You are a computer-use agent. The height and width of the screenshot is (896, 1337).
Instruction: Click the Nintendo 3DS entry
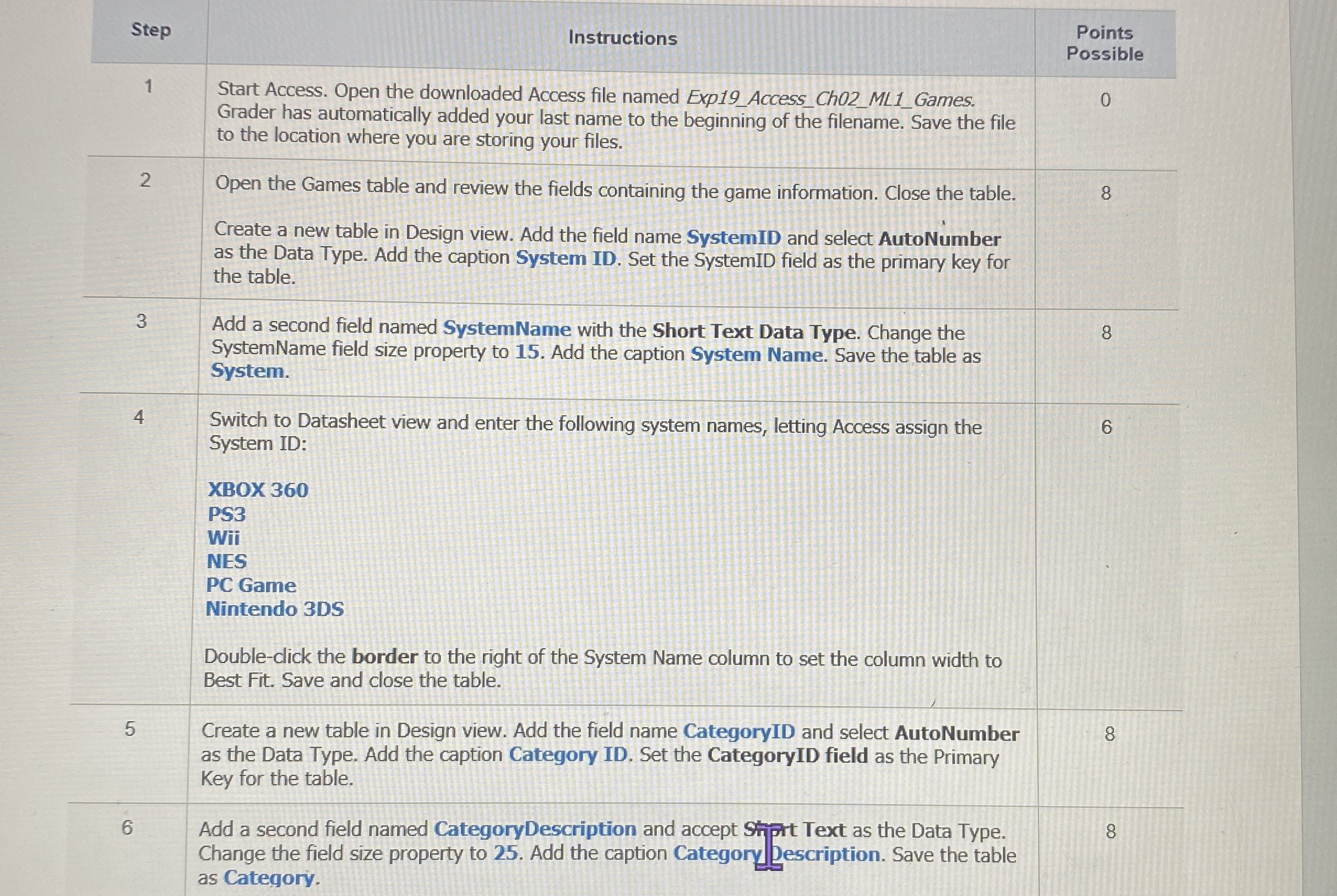click(274, 609)
